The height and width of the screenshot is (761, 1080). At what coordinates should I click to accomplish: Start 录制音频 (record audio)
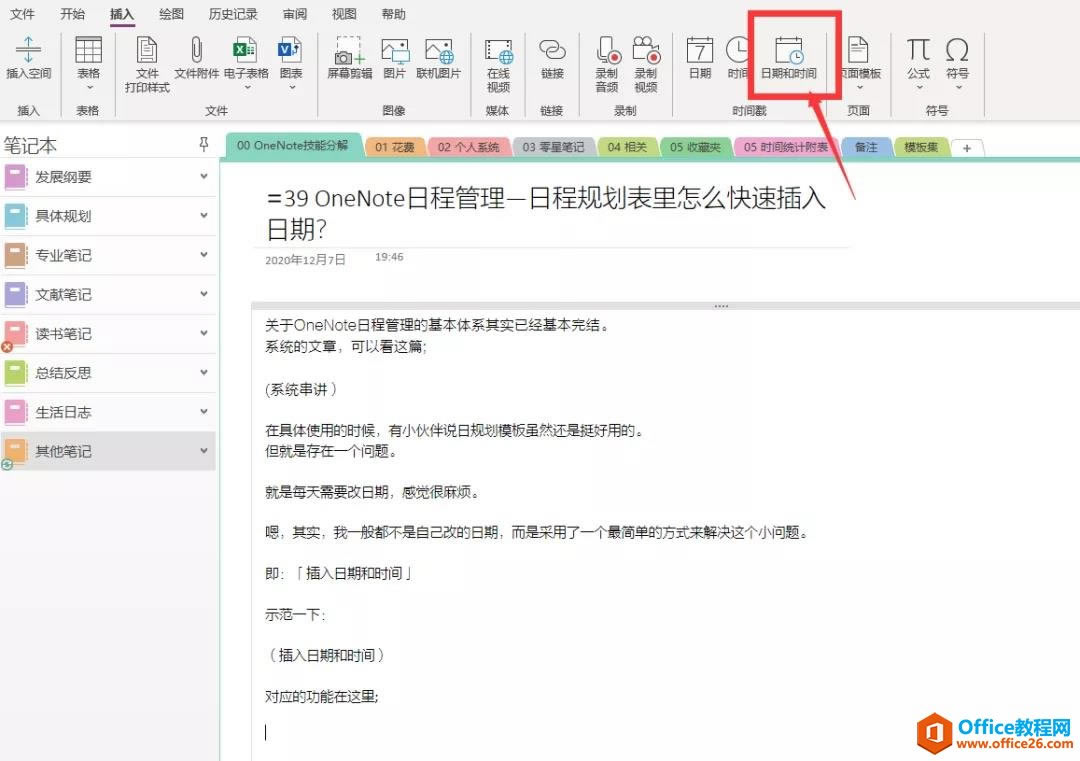(606, 62)
